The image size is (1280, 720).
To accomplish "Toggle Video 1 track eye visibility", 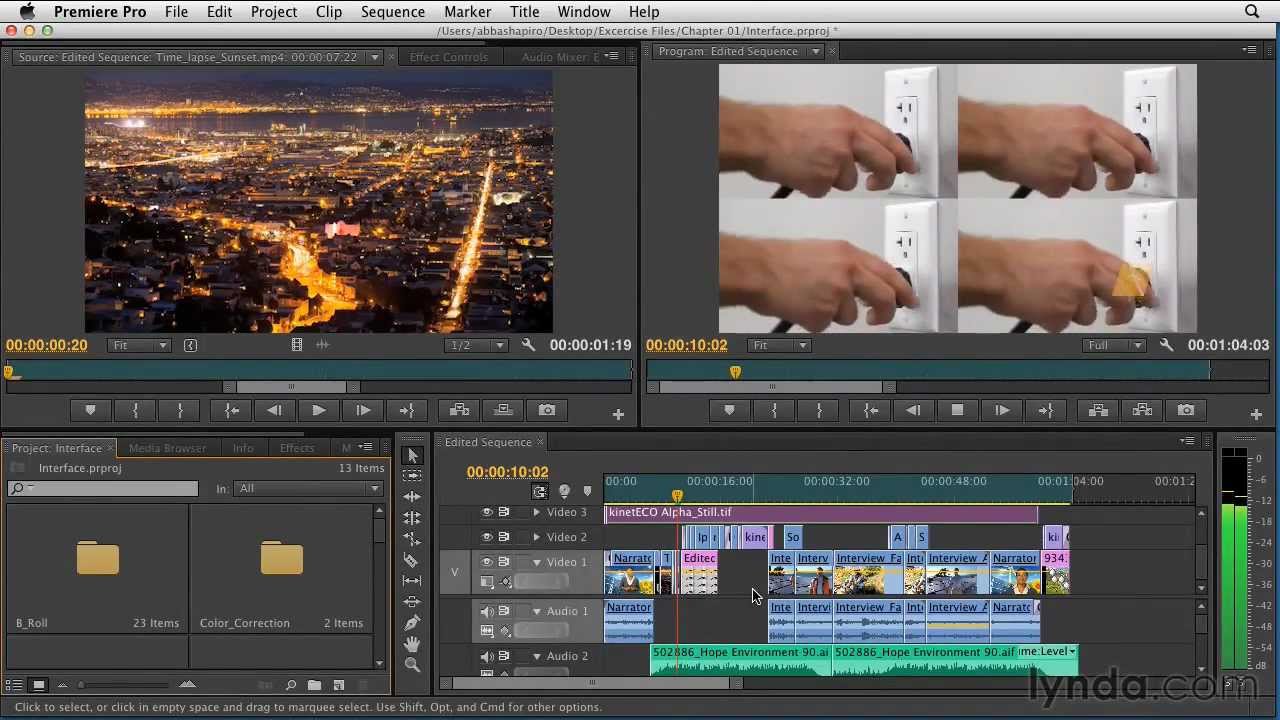I will click(487, 562).
